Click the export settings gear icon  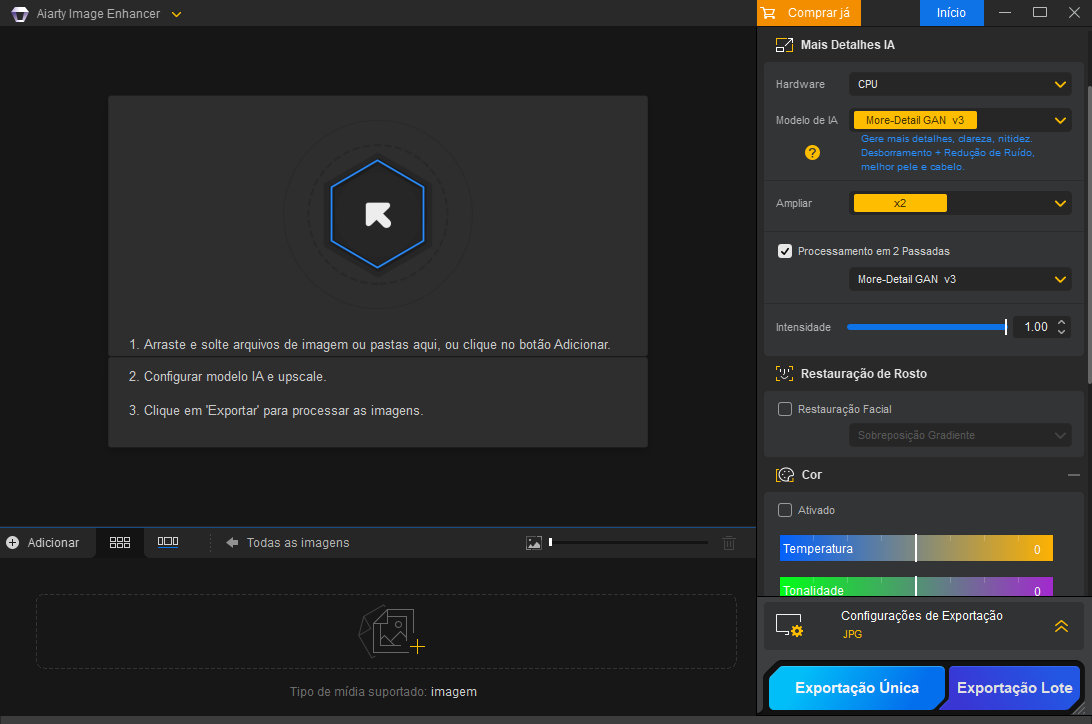[x=790, y=626]
